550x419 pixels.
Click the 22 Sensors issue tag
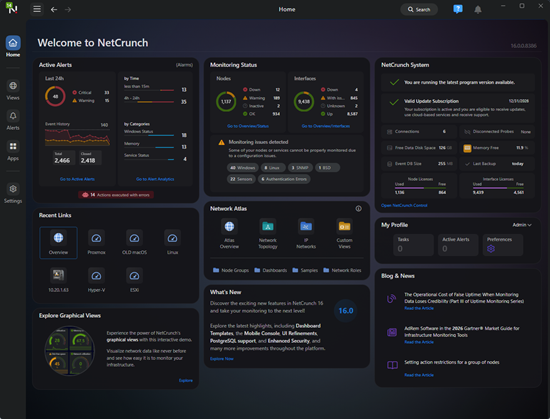(x=241, y=179)
